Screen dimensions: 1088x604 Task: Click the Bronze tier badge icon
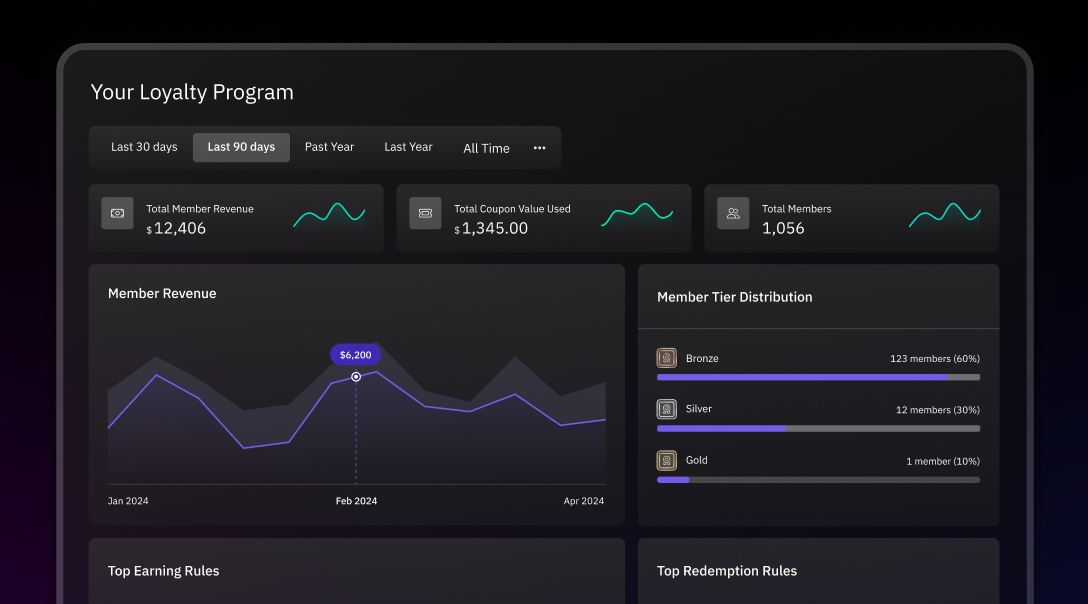point(667,358)
